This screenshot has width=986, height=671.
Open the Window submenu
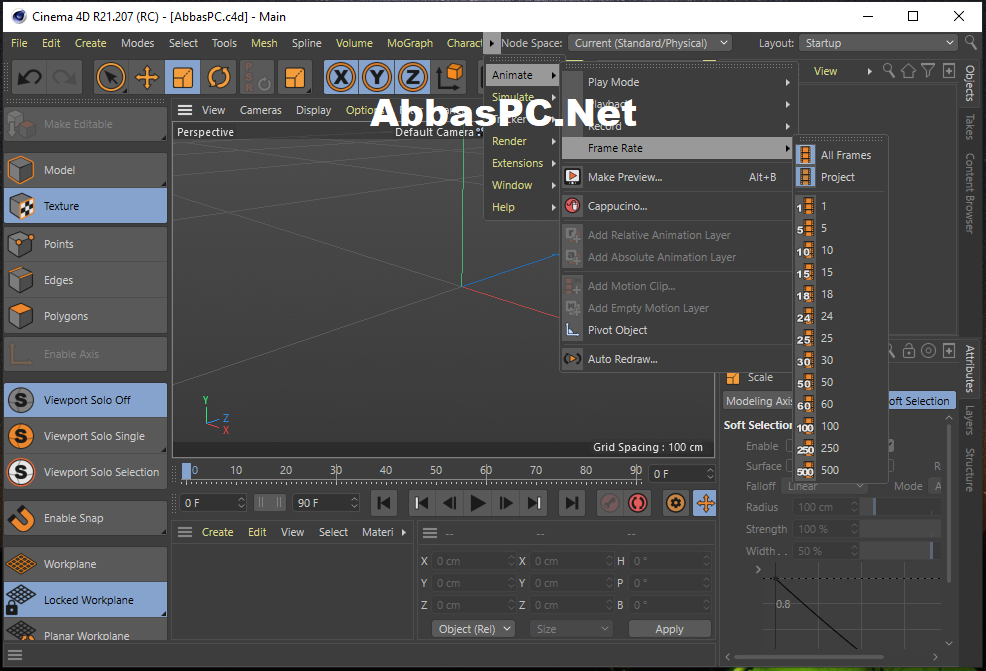(x=523, y=185)
